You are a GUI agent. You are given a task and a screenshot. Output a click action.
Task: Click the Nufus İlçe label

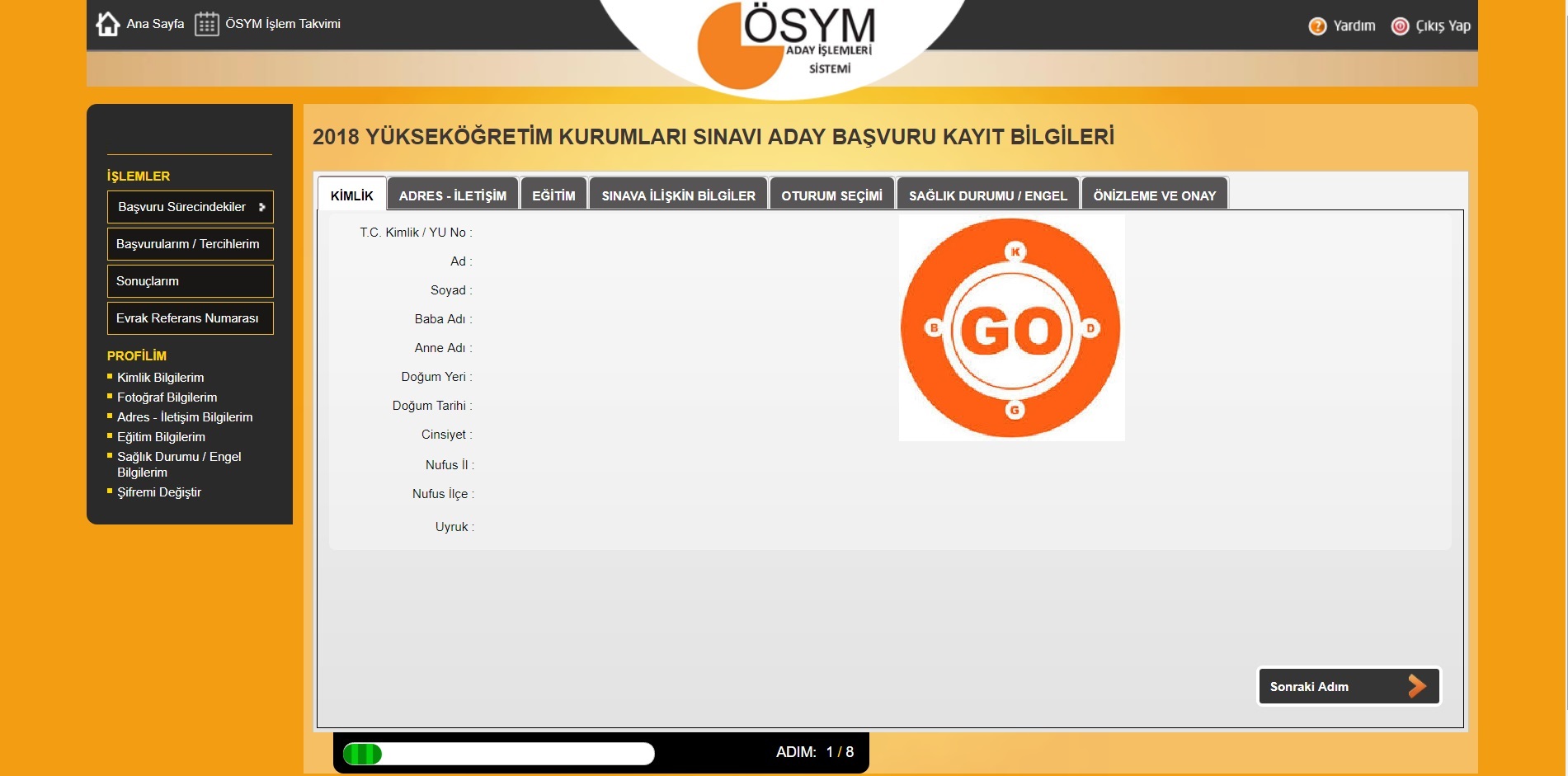click(443, 494)
